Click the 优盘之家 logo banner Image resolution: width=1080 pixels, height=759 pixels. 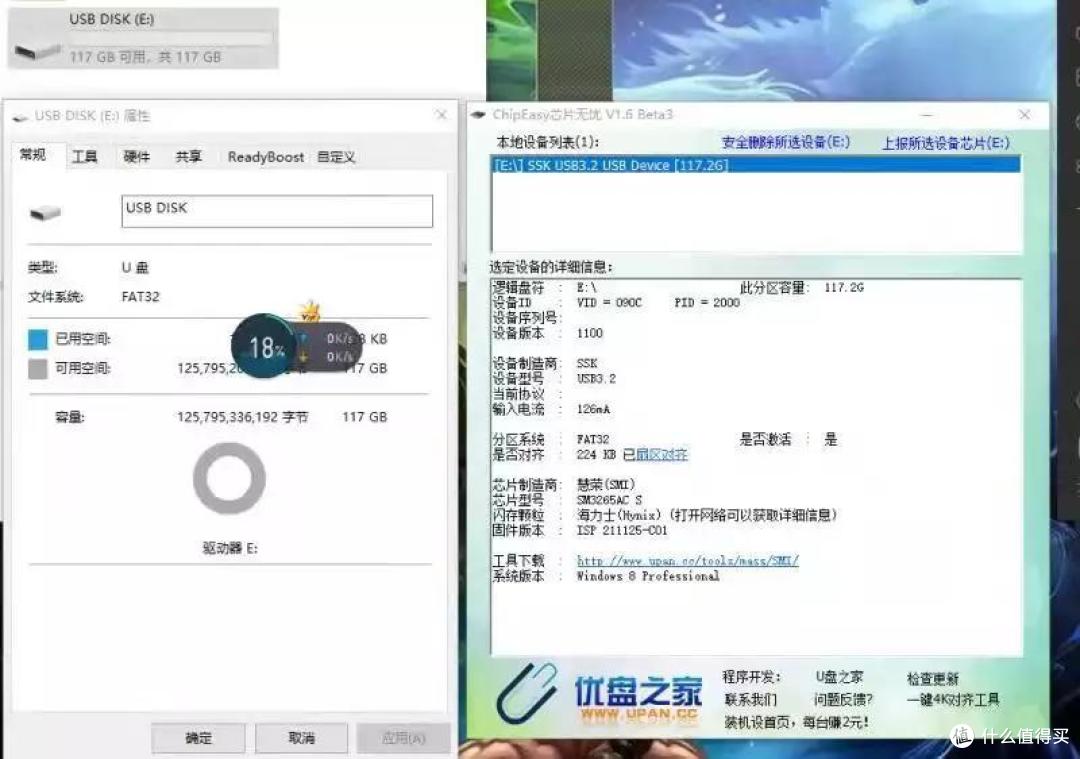click(599, 694)
